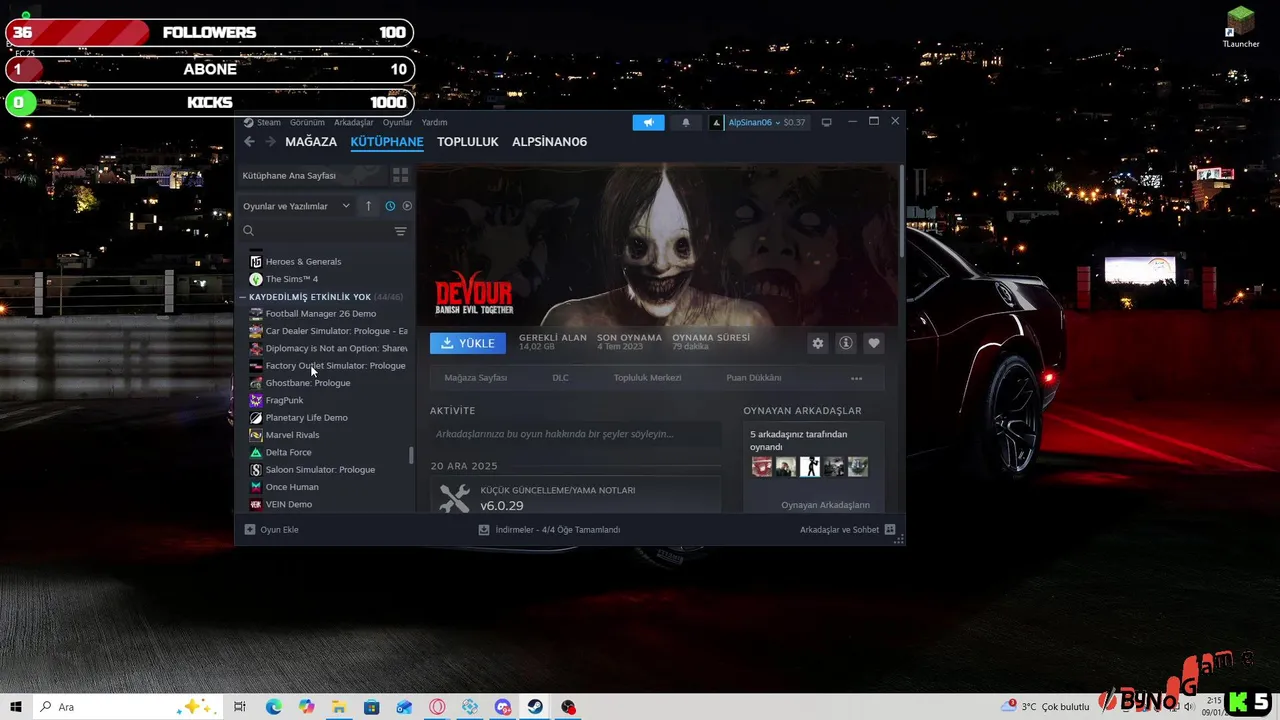The image size is (1280, 720).
Task: Open the TLauncher desktop shortcut
Action: [1241, 27]
